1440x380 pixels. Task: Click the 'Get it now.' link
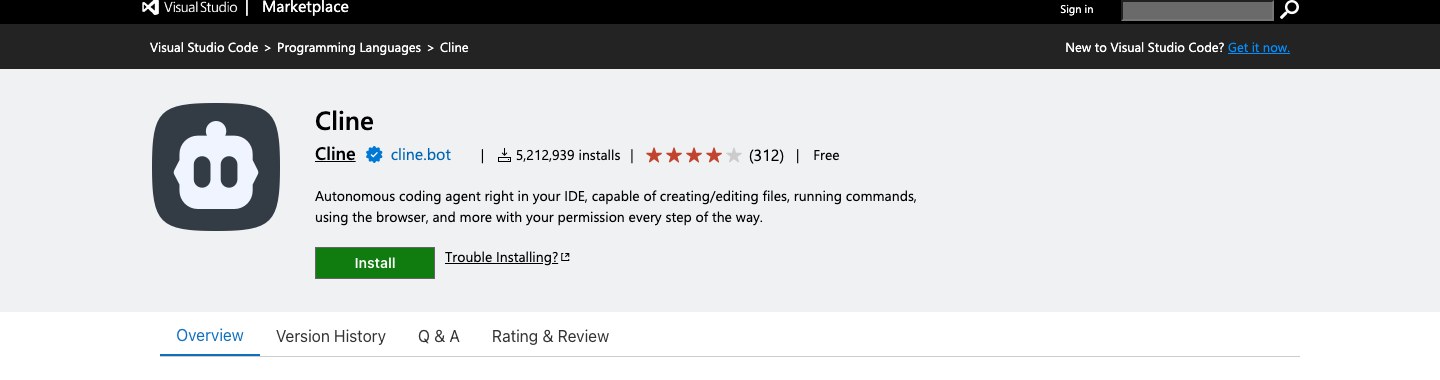(x=1259, y=47)
